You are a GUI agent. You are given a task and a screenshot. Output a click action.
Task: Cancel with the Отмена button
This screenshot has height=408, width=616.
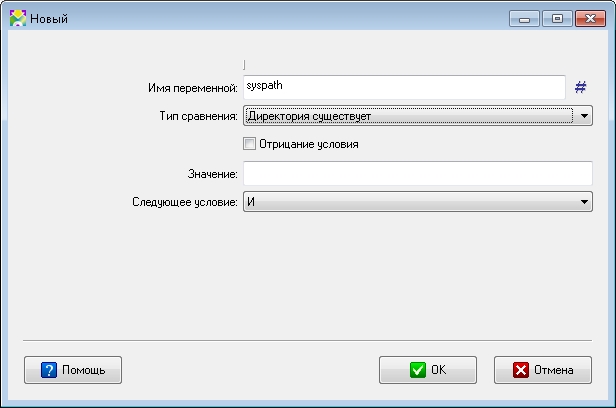click(543, 370)
